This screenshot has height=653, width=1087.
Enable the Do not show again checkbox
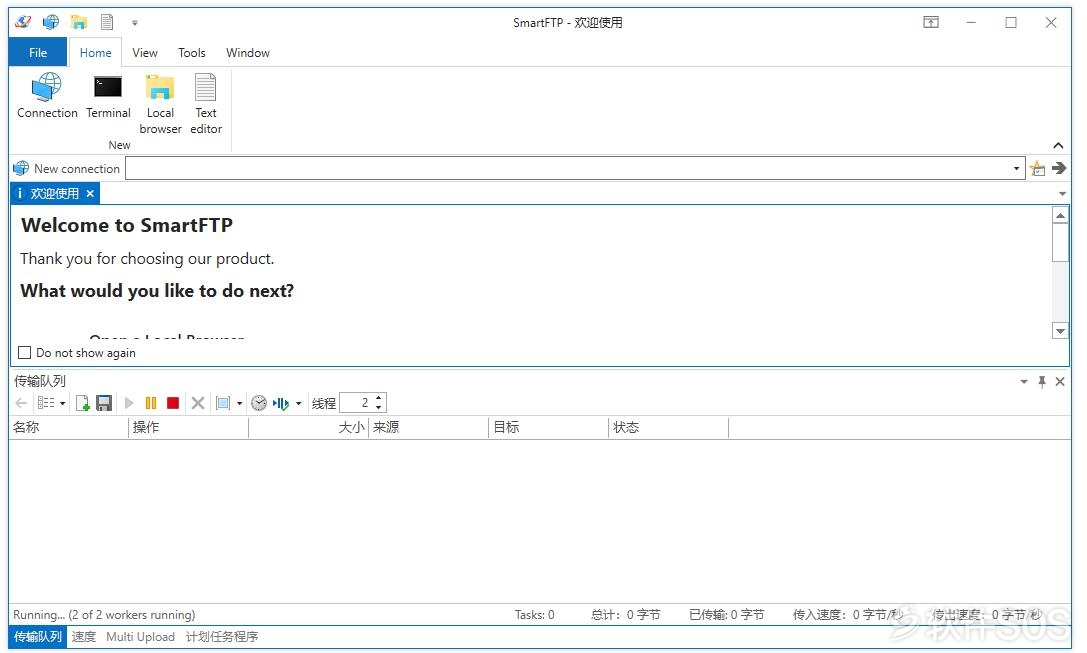[x=24, y=353]
